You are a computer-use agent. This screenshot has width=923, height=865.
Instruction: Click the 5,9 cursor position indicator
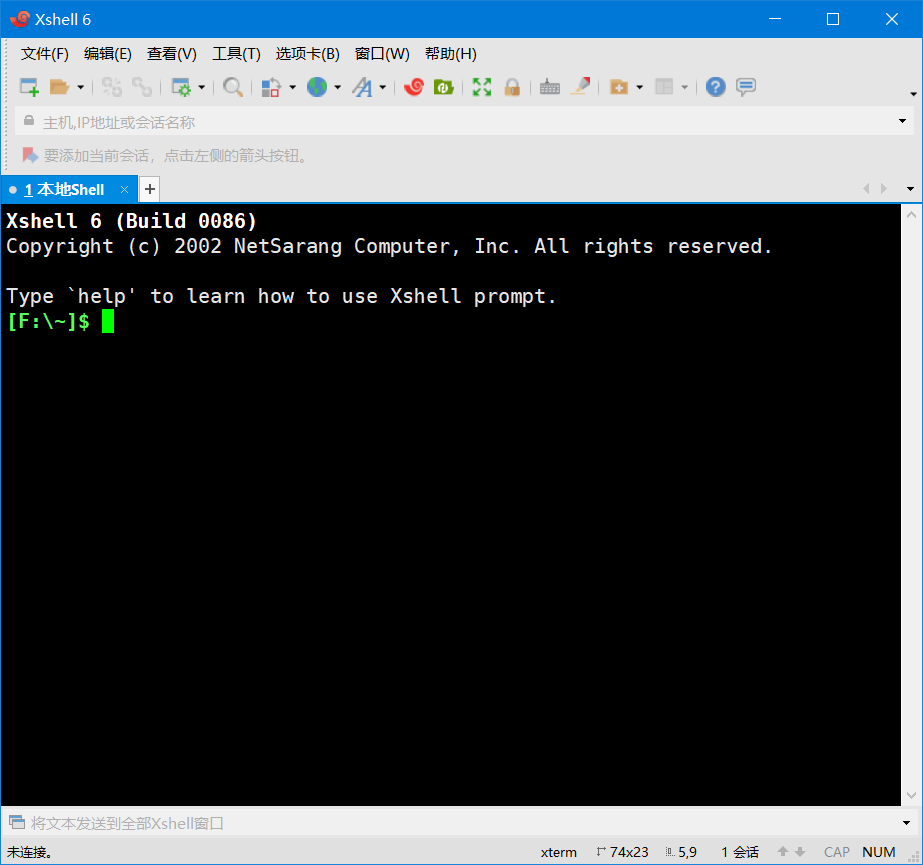682,852
